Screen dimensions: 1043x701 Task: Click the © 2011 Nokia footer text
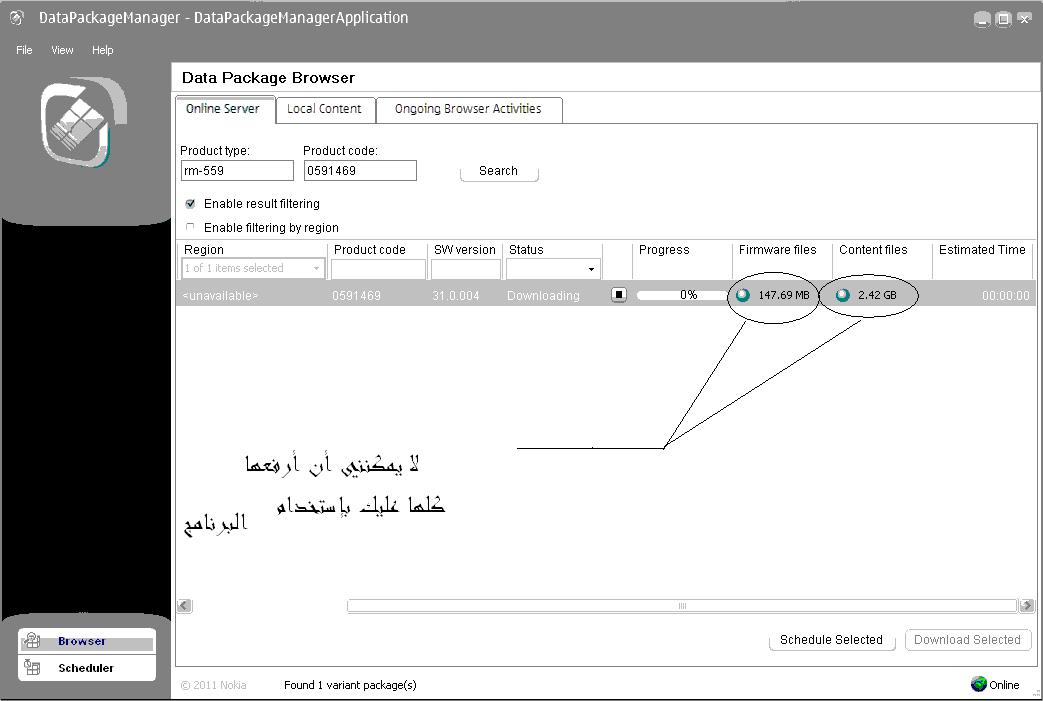214,685
